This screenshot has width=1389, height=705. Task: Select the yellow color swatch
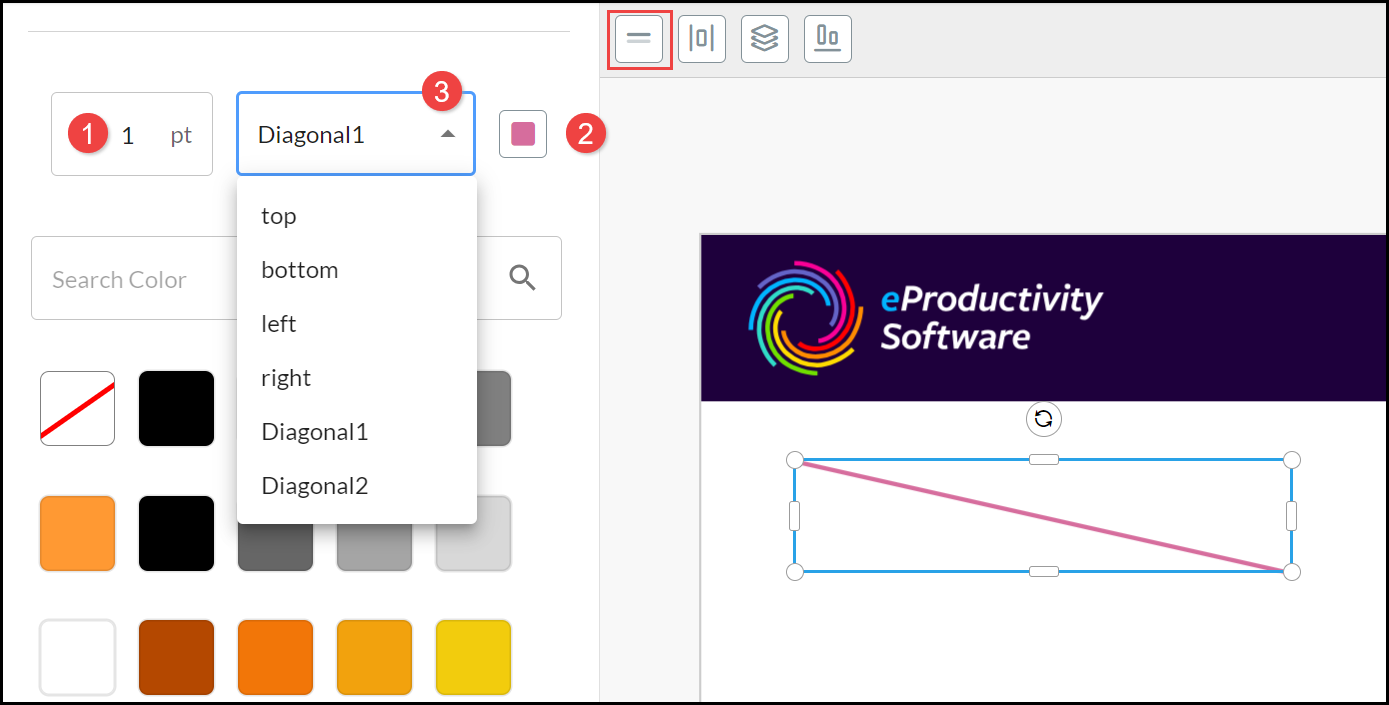[x=473, y=657]
